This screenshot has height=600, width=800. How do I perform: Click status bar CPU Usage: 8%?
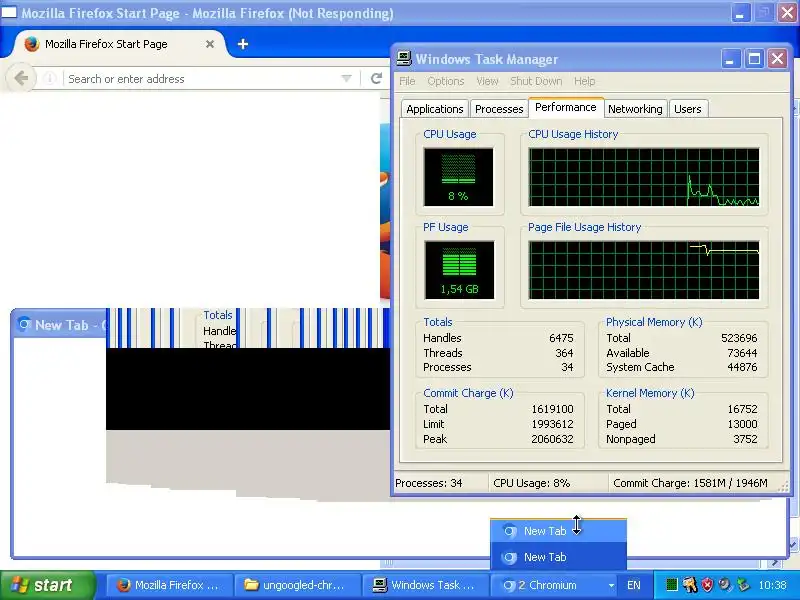pyautogui.click(x=531, y=483)
